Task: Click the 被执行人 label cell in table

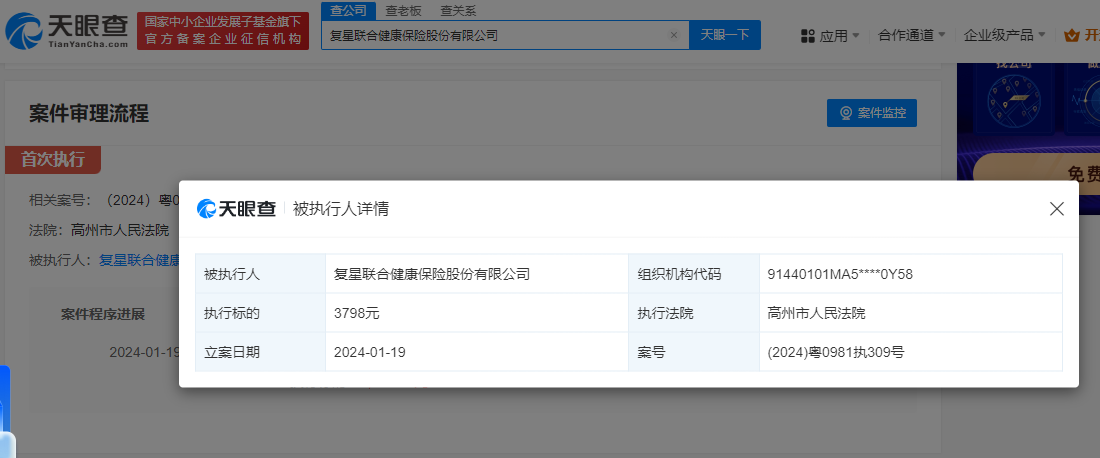Action: (x=260, y=274)
